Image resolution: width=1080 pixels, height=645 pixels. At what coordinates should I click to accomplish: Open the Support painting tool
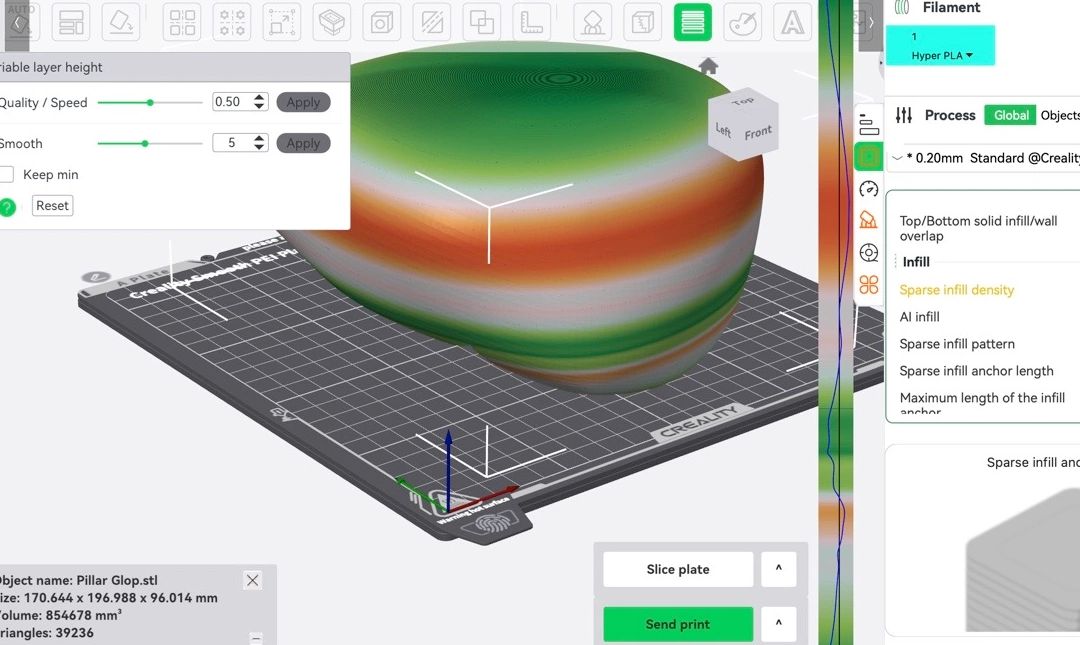click(592, 23)
